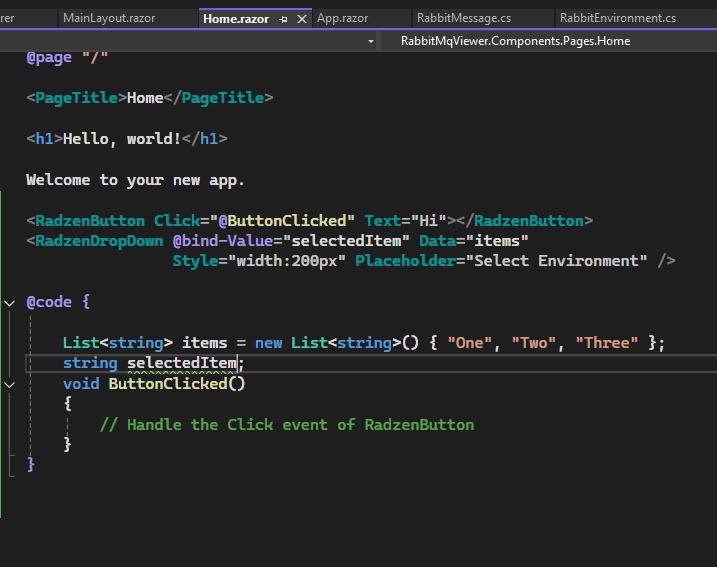
Task: Click the opening RadzenButton tag name
Action: [x=90, y=221]
